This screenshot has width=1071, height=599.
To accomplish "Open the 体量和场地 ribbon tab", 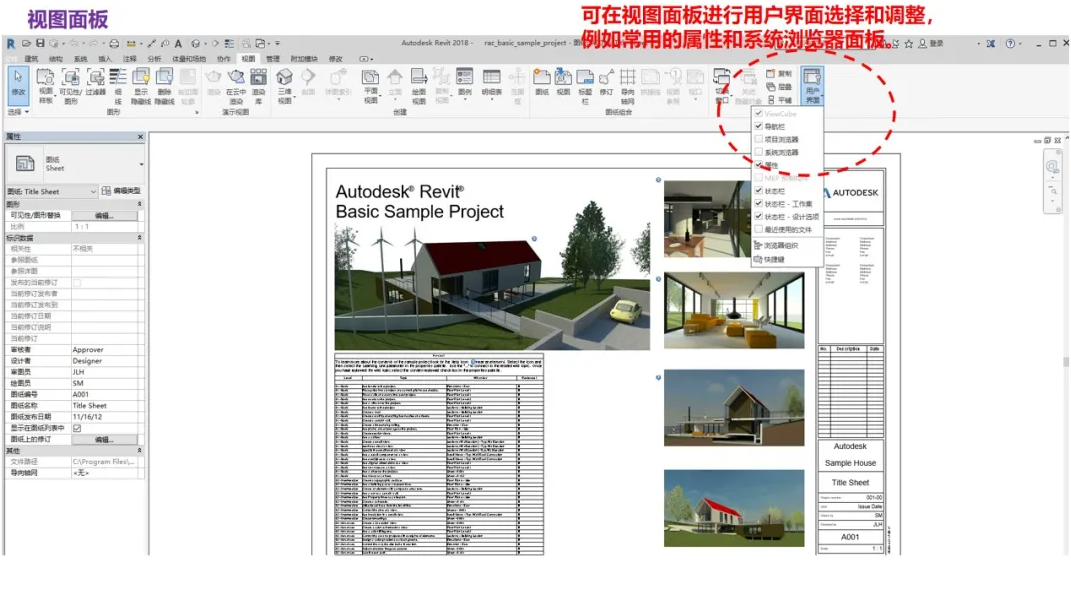I will click(x=188, y=58).
